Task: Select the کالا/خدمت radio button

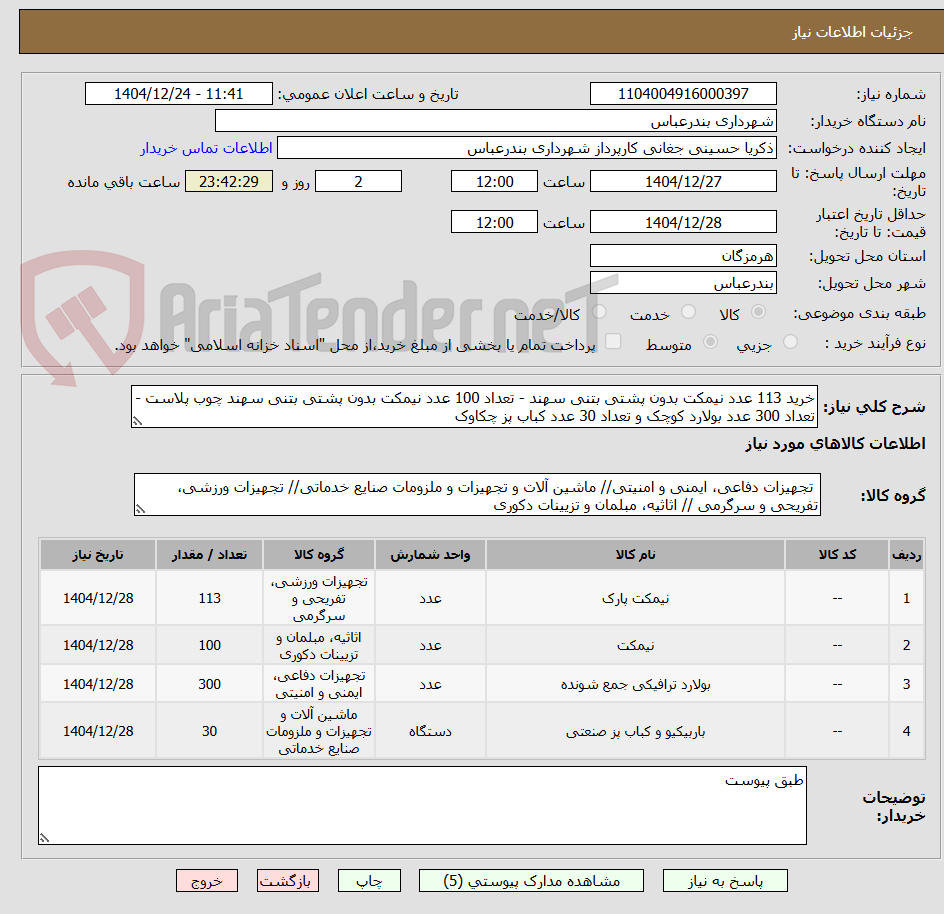Action: (599, 312)
